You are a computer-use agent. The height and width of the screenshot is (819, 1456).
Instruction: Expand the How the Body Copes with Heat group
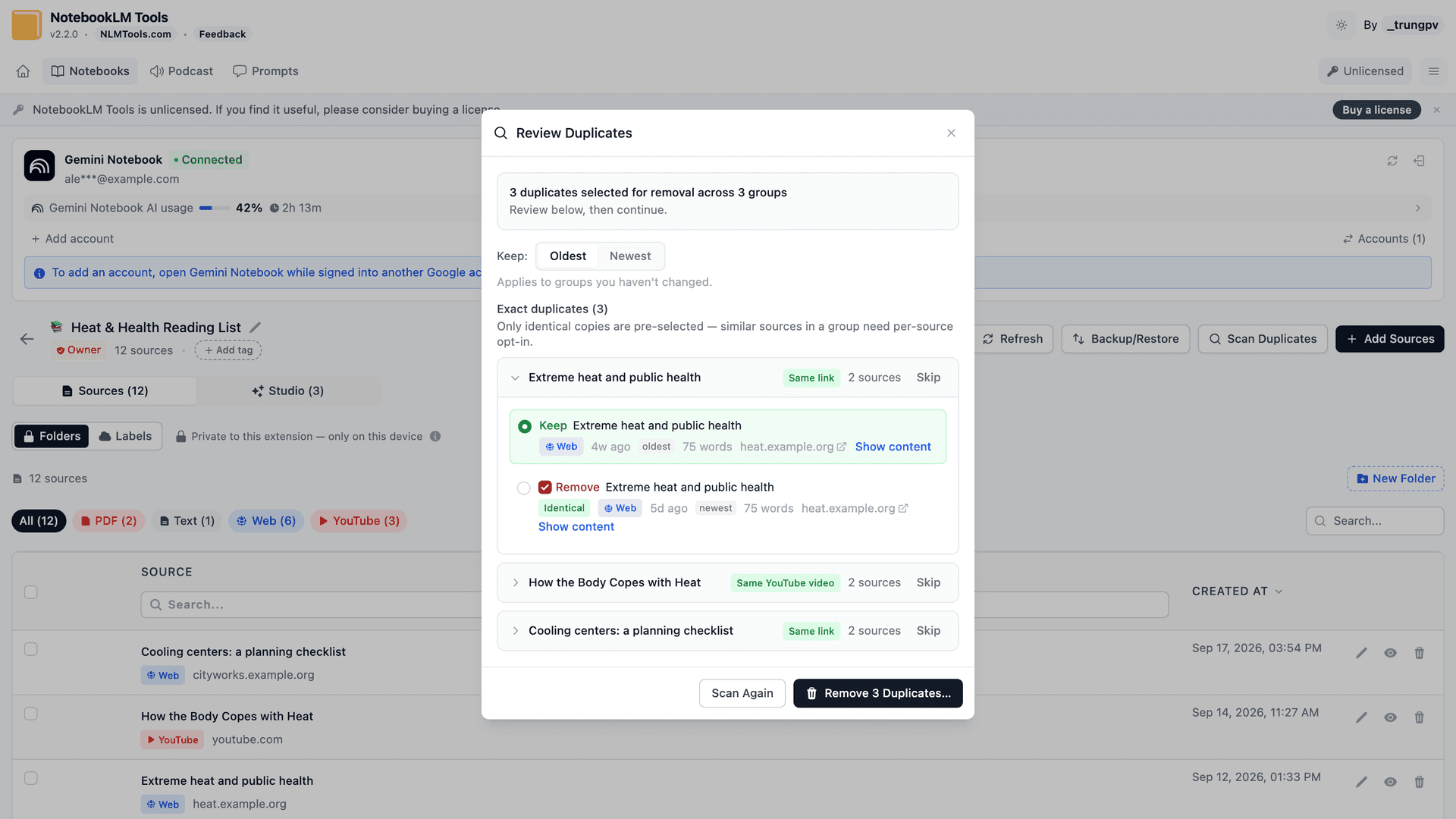click(516, 583)
